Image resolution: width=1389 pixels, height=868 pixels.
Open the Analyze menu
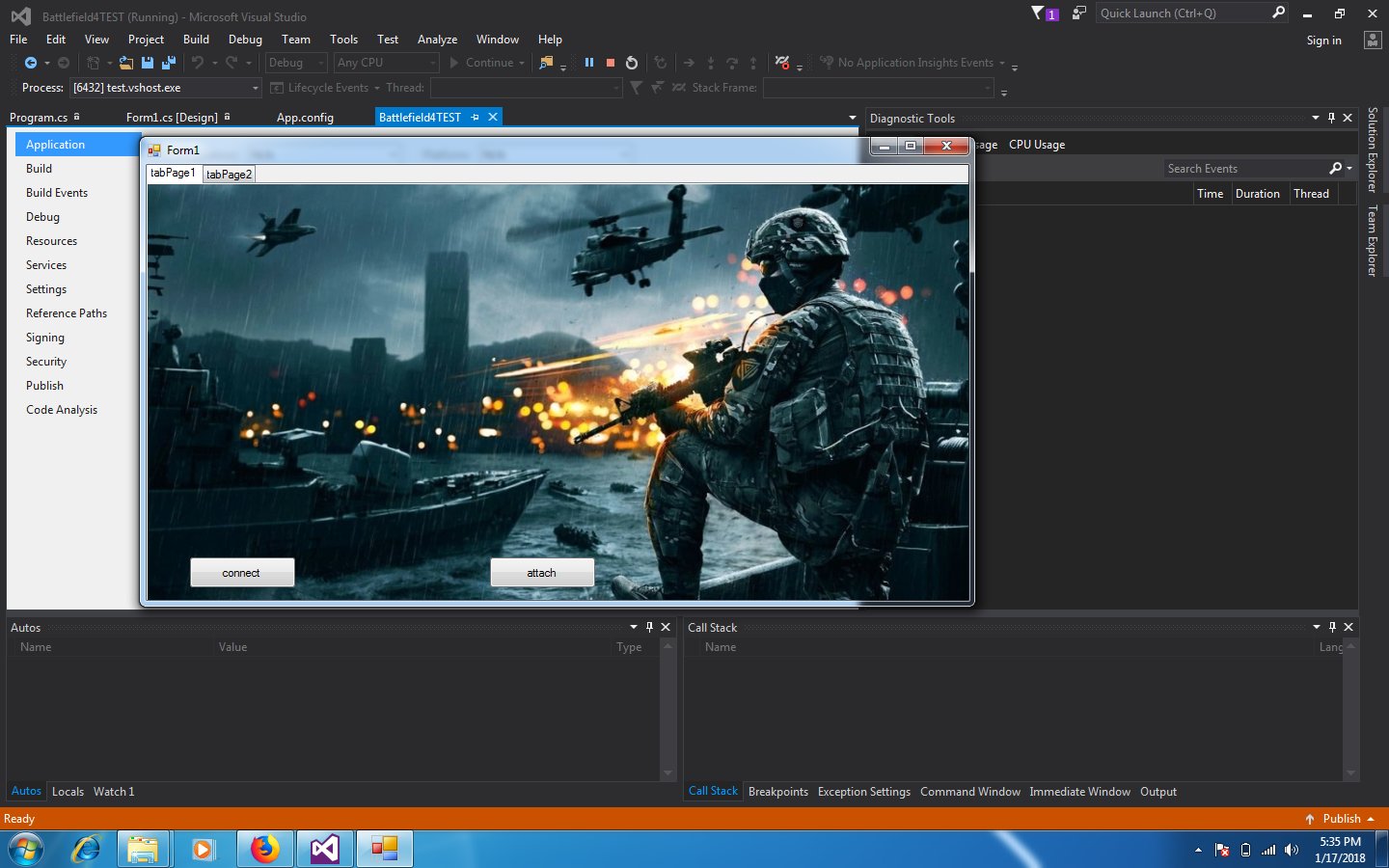(x=437, y=40)
